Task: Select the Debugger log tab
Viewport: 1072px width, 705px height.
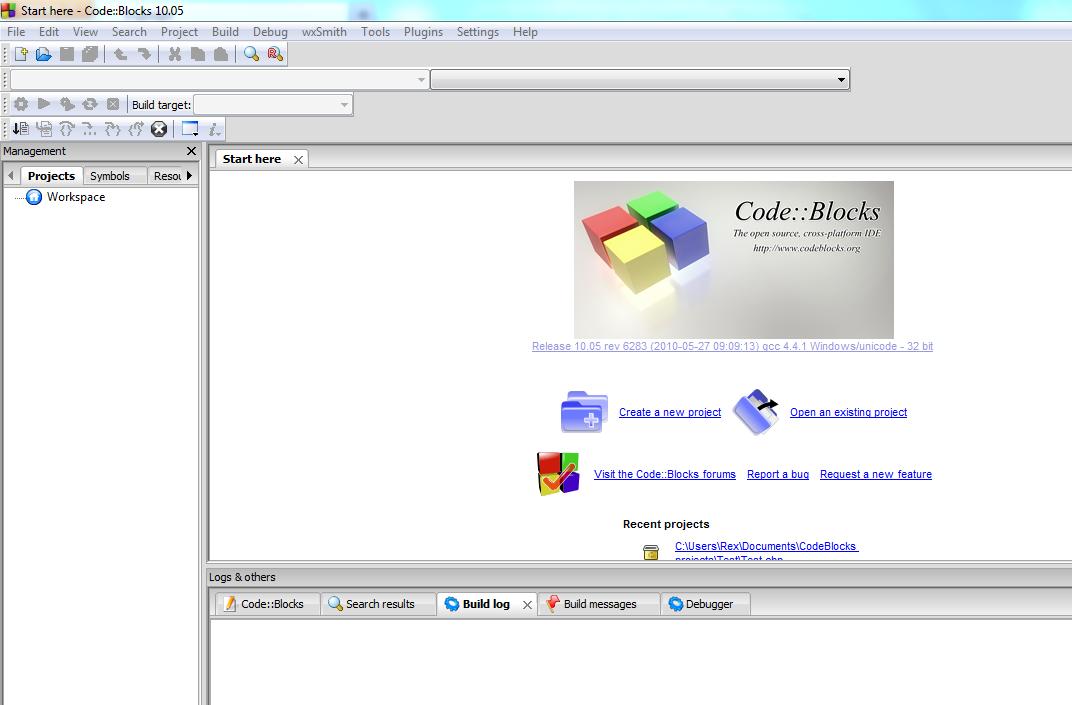Action: click(704, 604)
